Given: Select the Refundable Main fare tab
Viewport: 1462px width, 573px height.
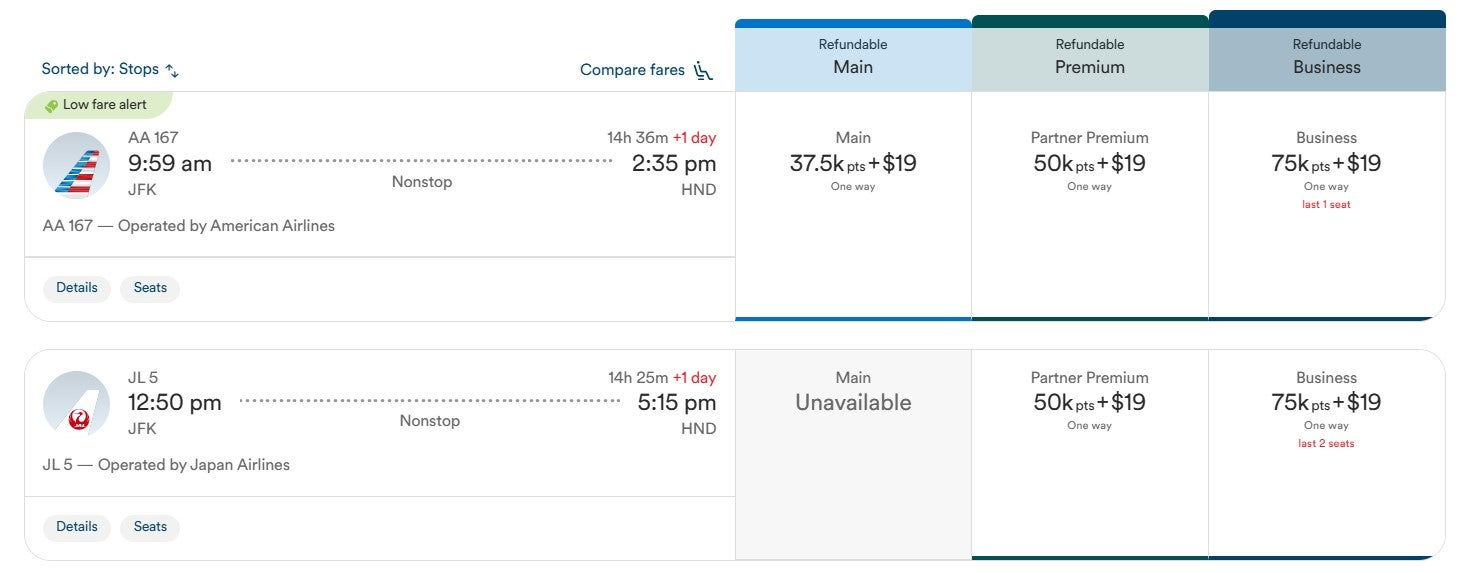Looking at the screenshot, I should pyautogui.click(x=853, y=57).
